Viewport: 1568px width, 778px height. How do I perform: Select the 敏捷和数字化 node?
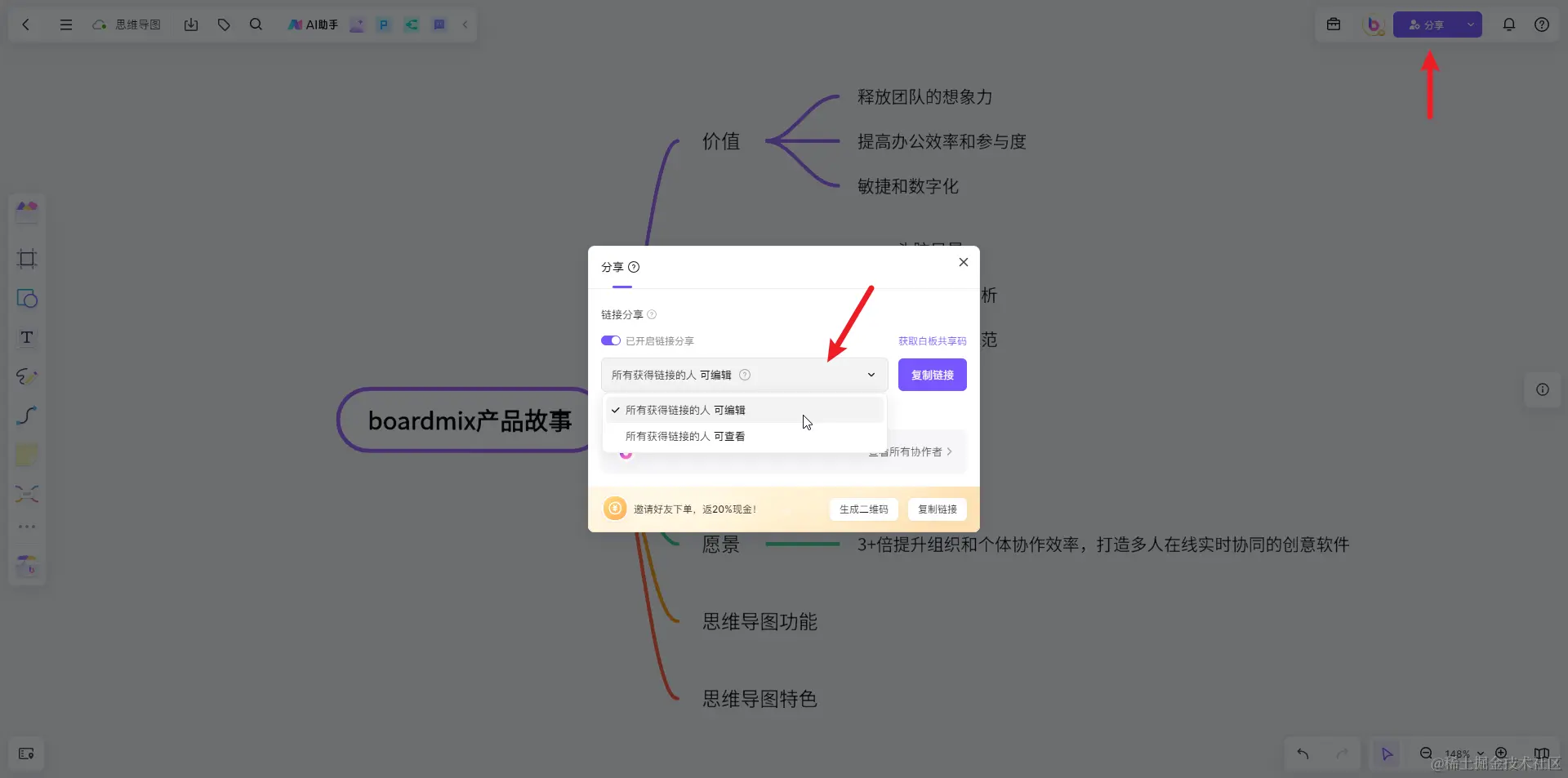point(908,186)
